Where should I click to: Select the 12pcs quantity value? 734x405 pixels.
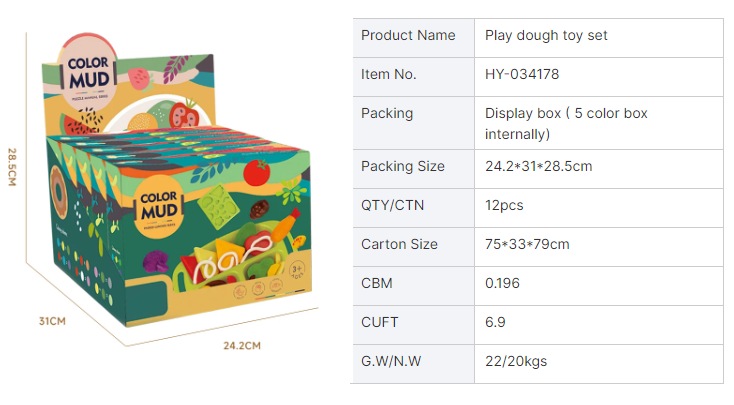click(504, 206)
